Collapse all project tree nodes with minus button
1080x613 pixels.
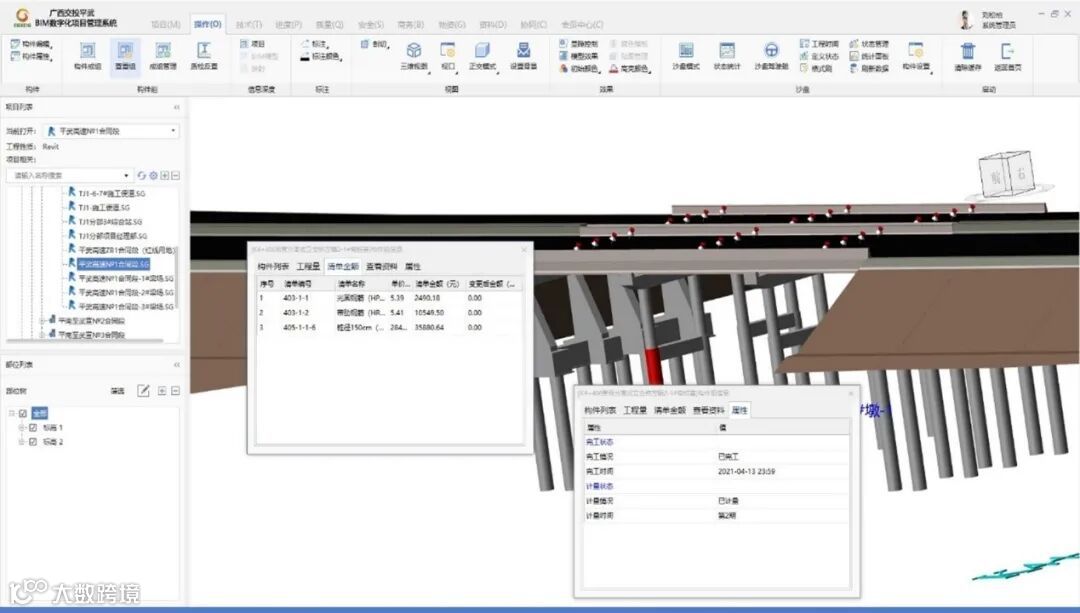tap(176, 176)
